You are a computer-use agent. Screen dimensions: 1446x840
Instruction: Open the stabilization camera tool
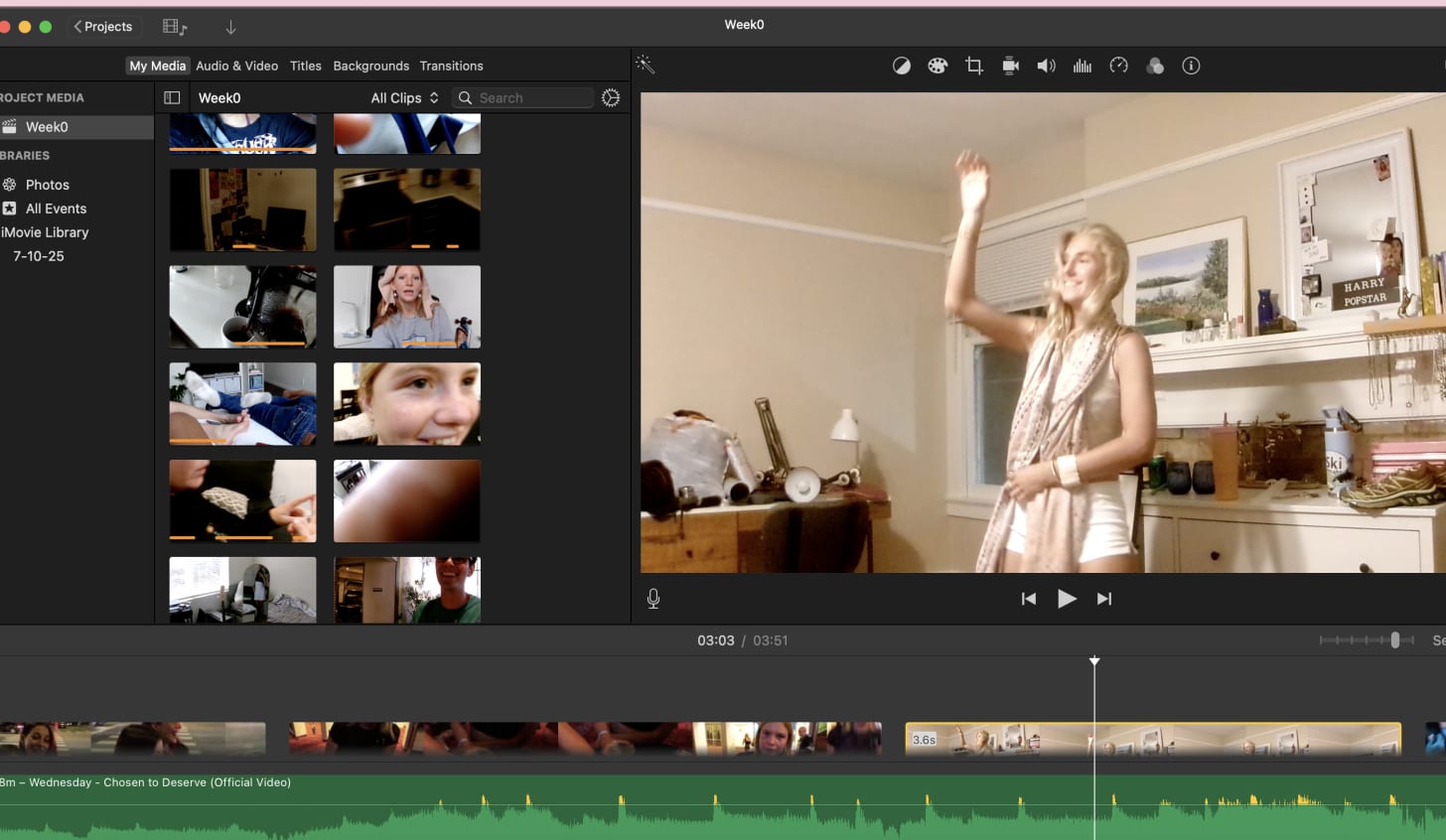[1010, 66]
